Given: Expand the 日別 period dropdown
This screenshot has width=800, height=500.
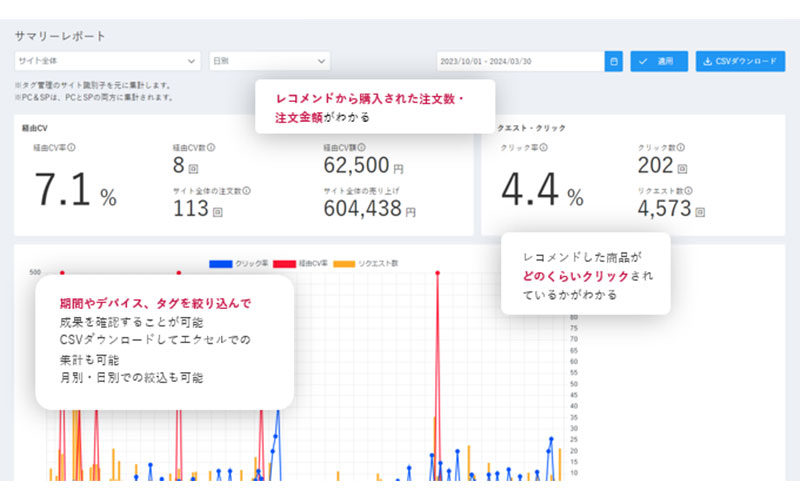Looking at the screenshot, I should pyautogui.click(x=269, y=61).
